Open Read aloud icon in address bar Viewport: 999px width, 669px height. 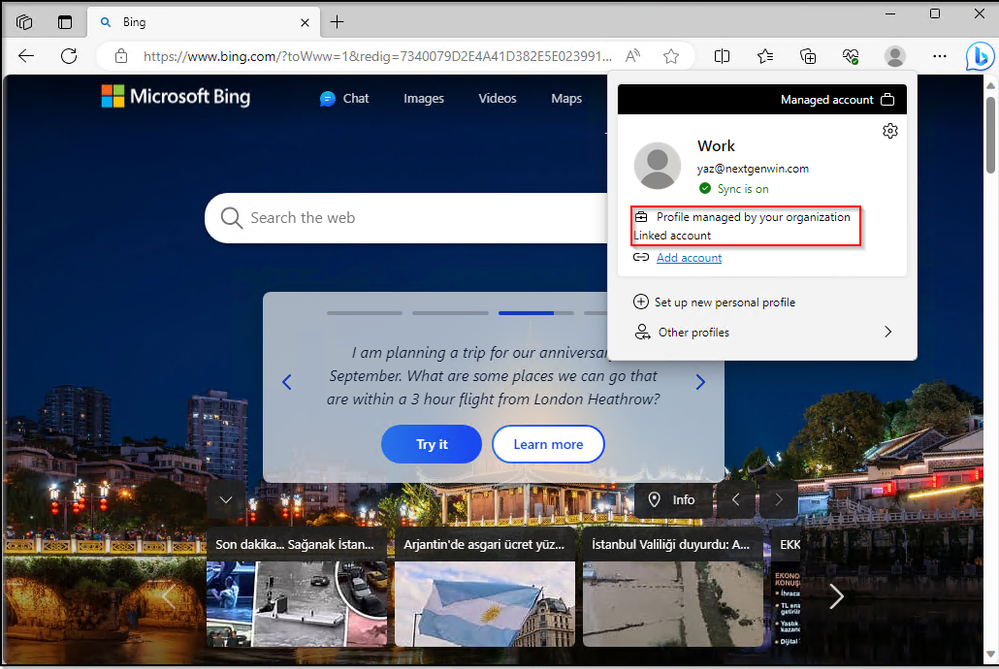coord(633,56)
